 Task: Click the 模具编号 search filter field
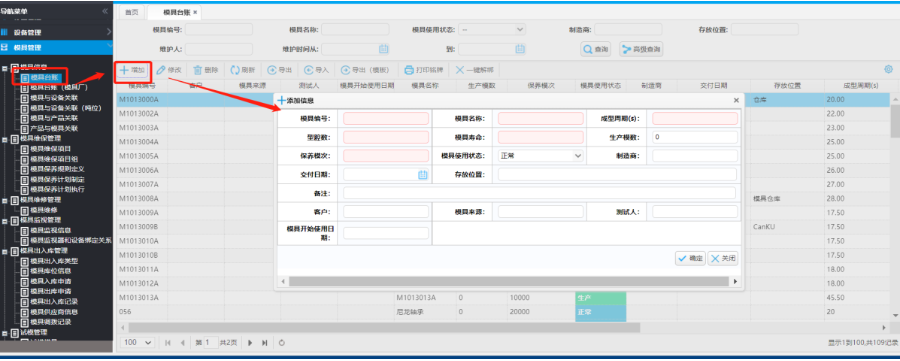coord(219,29)
